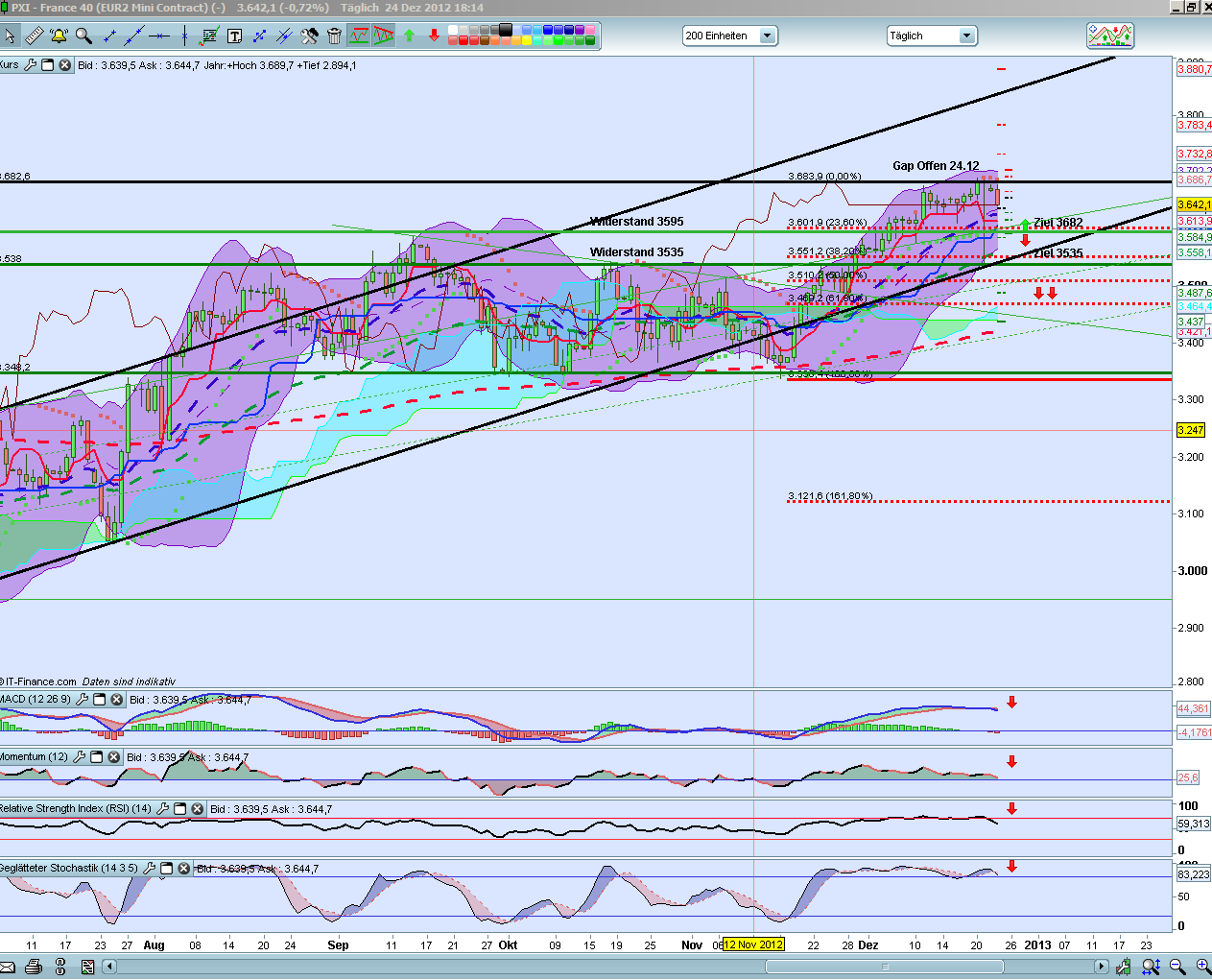
Task: Open the 200 Einheiten units dropdown
Action: (729, 36)
